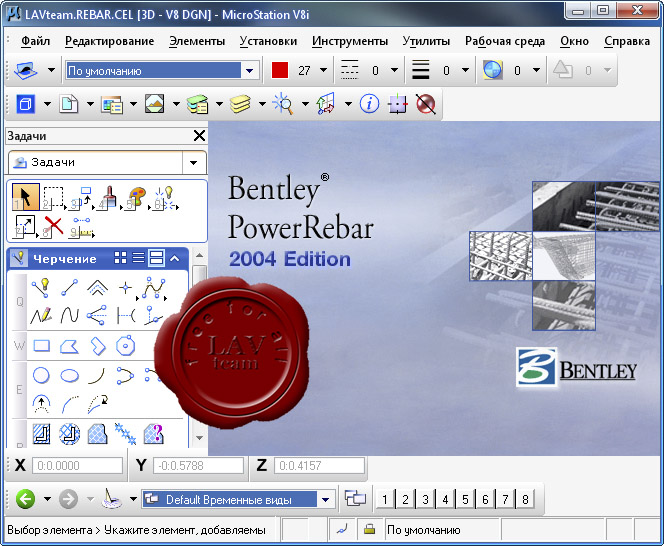The width and height of the screenshot is (664, 546).
Task: Click the red active color swatch
Action: 280,70
